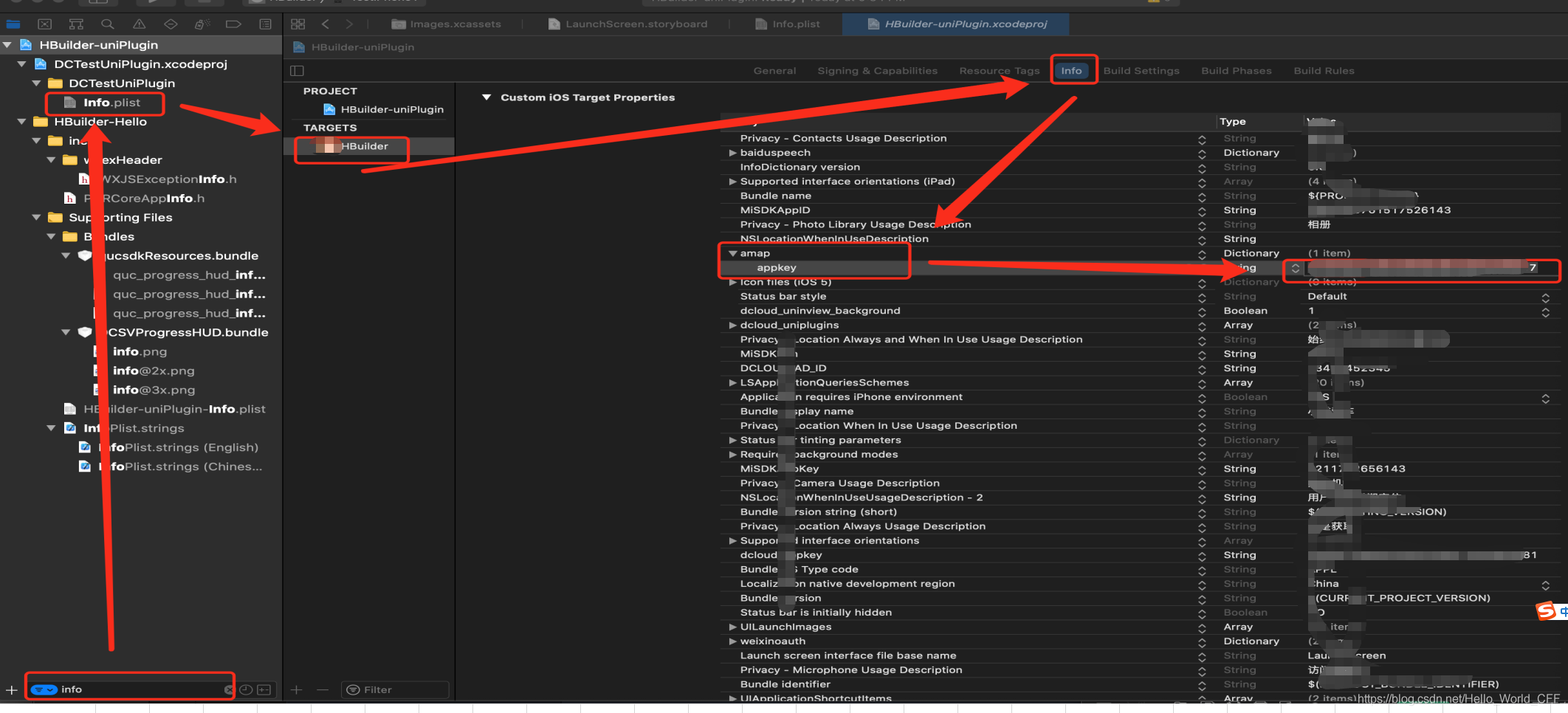Select the HBuilder-uniPlugin.xcodeproj editor tab
Image resolution: width=1568 pixels, height=713 pixels.
[x=957, y=24]
